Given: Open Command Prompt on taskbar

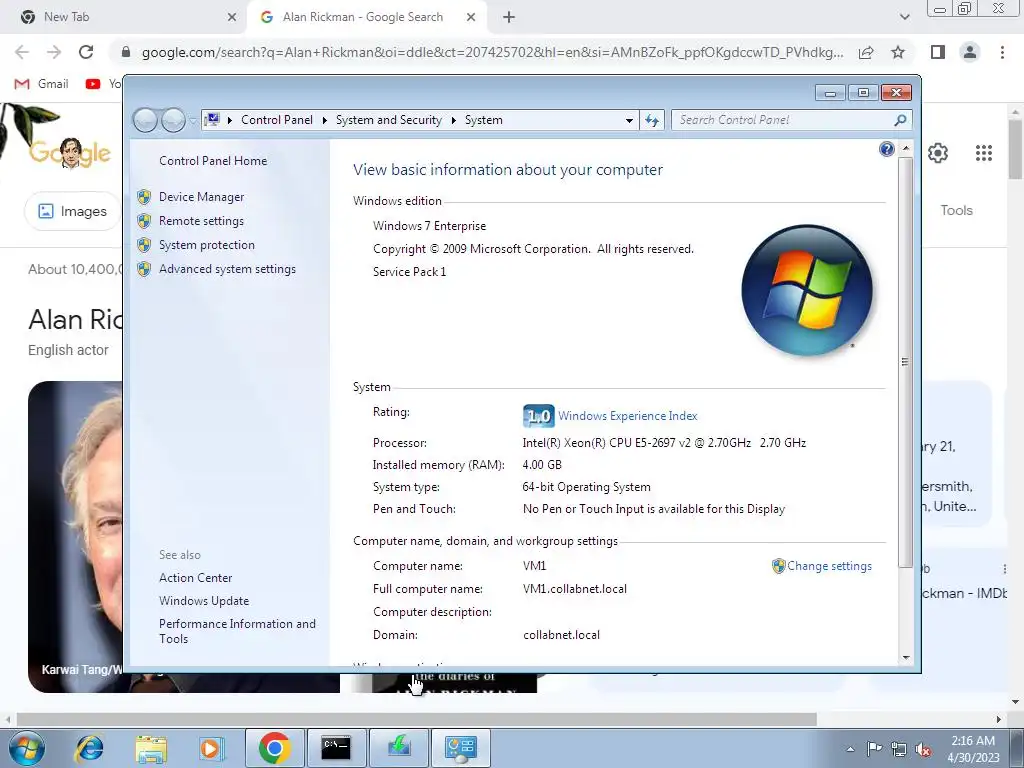Looking at the screenshot, I should 336,748.
